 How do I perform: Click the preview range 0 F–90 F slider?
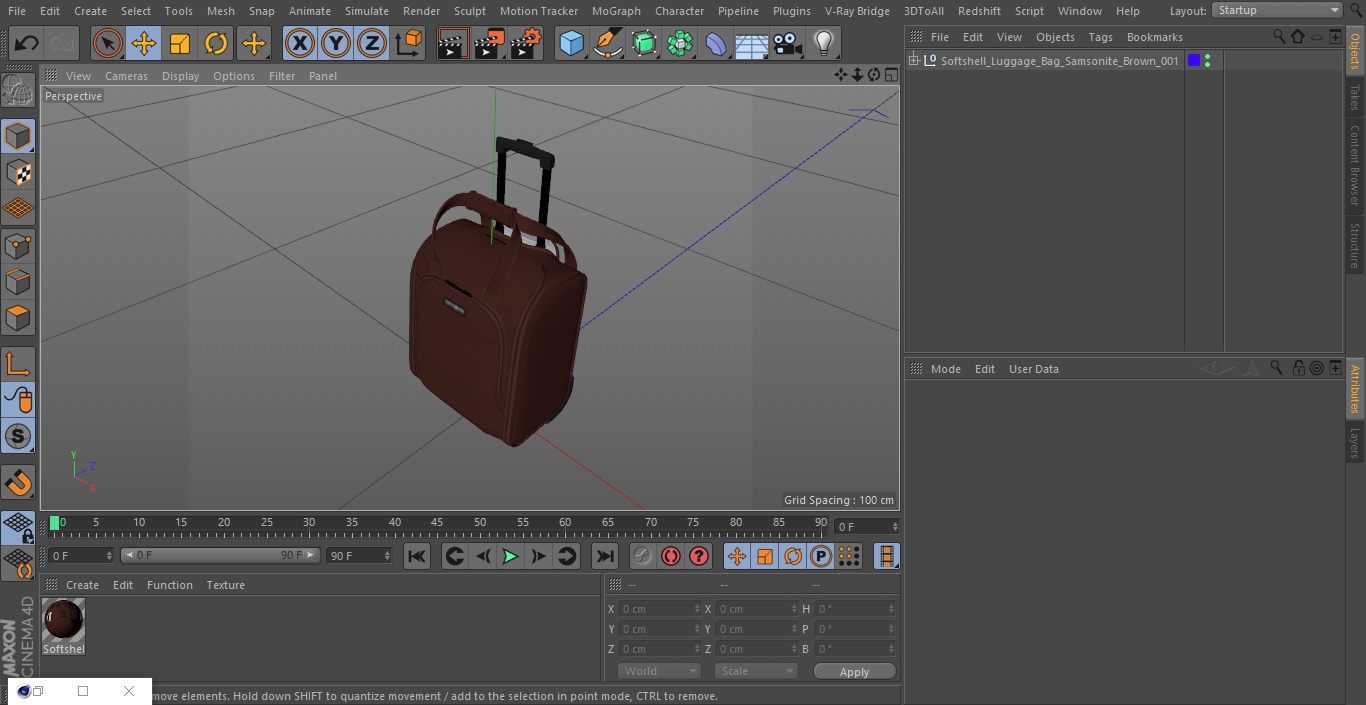220,555
